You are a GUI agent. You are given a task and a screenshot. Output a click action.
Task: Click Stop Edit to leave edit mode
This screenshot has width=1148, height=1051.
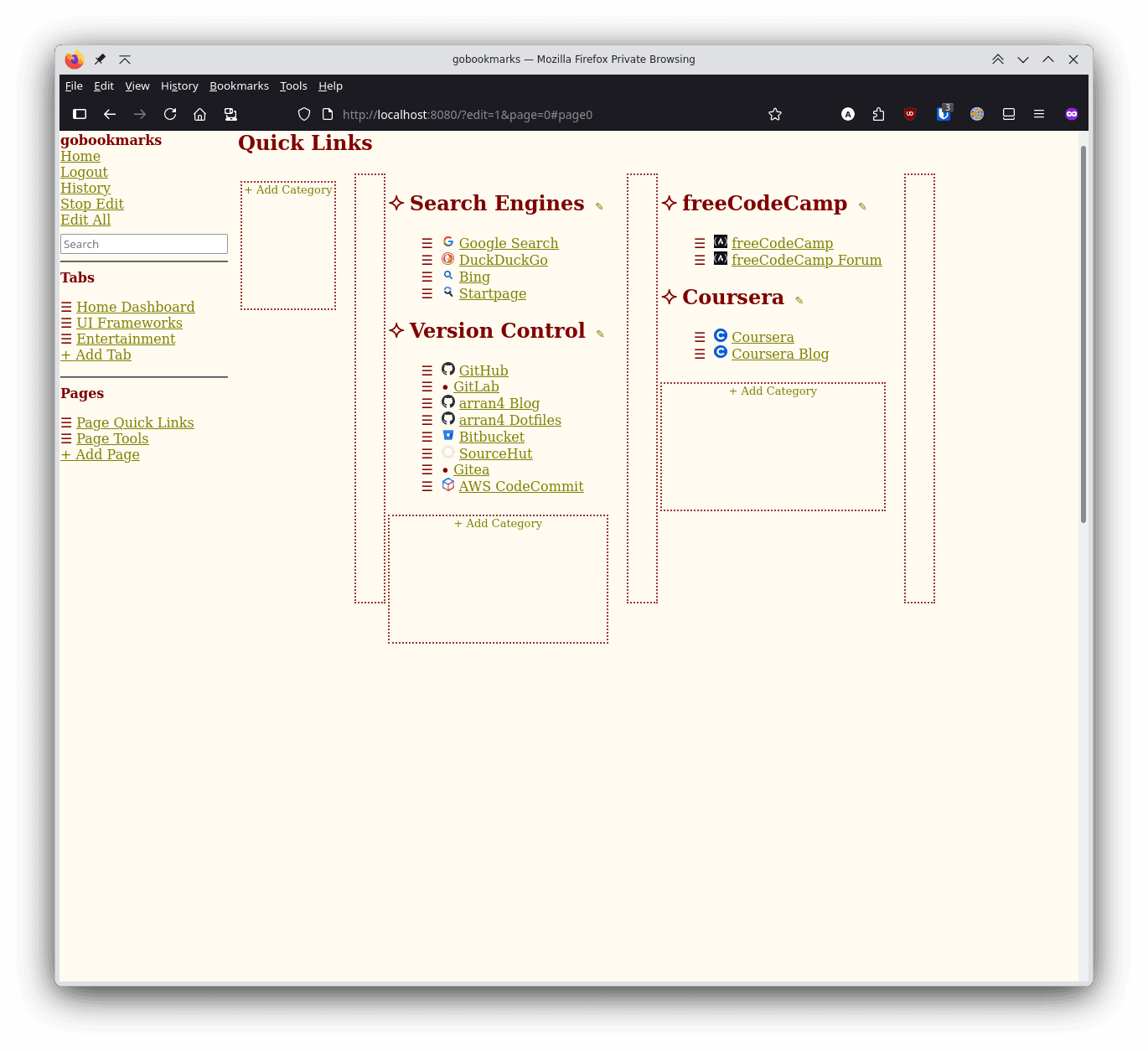92,204
